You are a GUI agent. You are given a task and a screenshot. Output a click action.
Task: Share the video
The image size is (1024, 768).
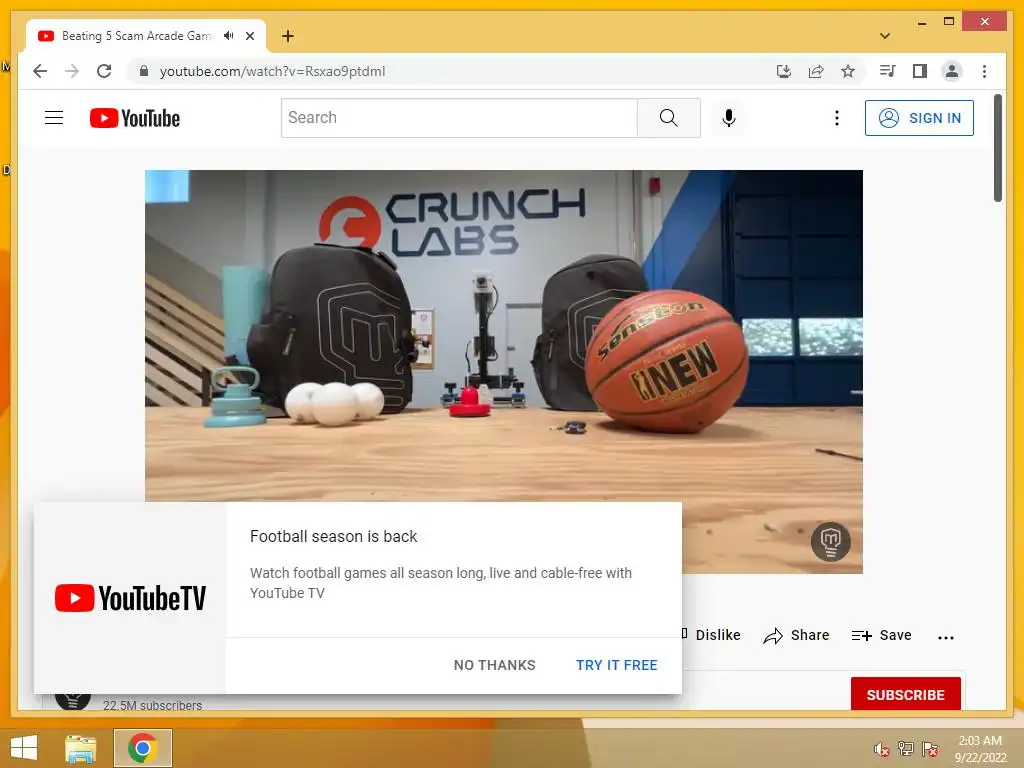click(x=796, y=635)
